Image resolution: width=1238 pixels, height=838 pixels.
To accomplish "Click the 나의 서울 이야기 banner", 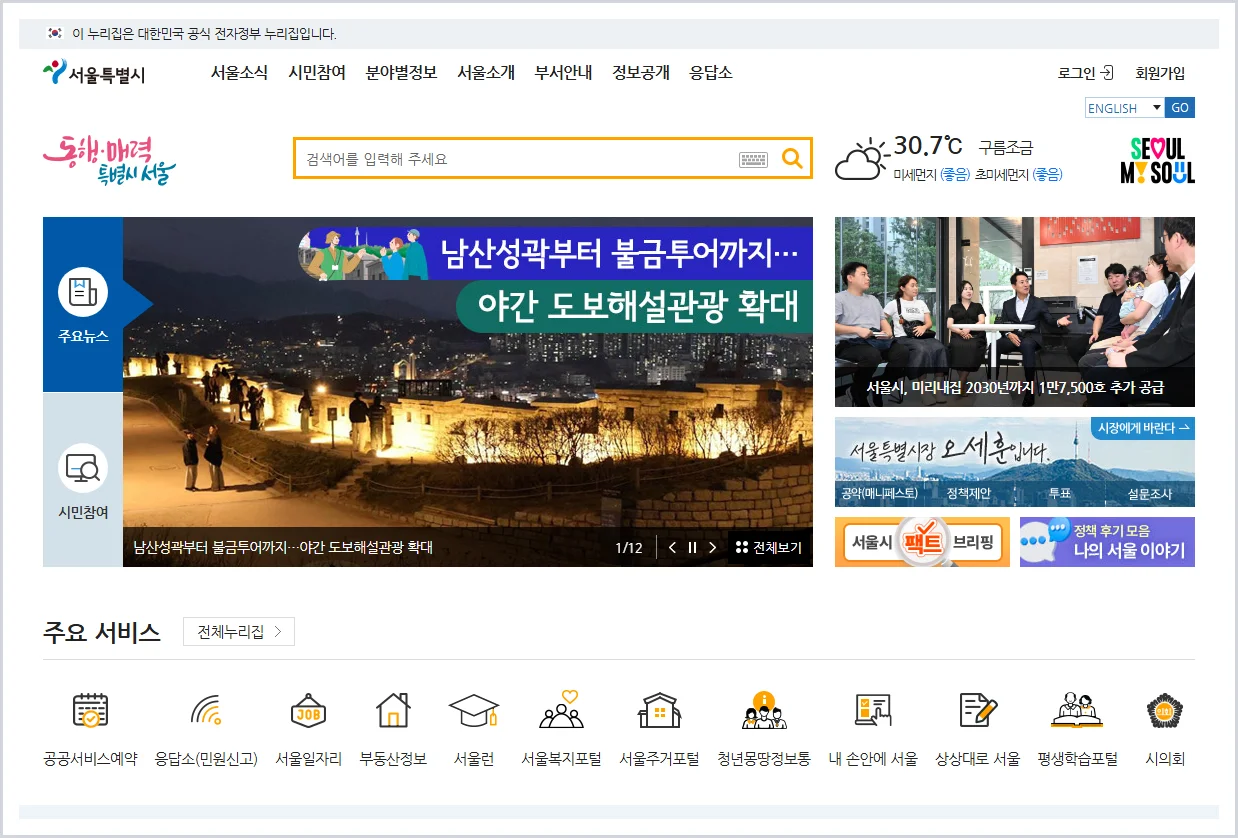I will [1107, 542].
